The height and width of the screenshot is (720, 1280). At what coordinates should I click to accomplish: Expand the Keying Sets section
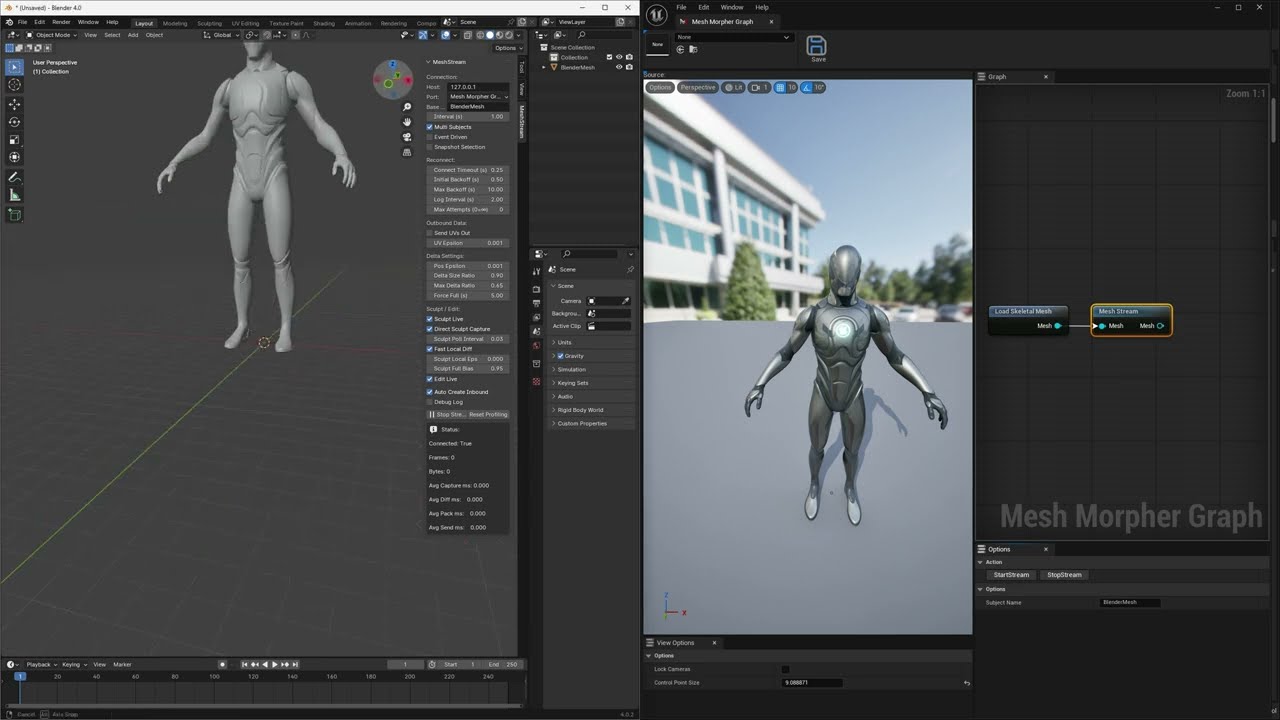coord(592,383)
